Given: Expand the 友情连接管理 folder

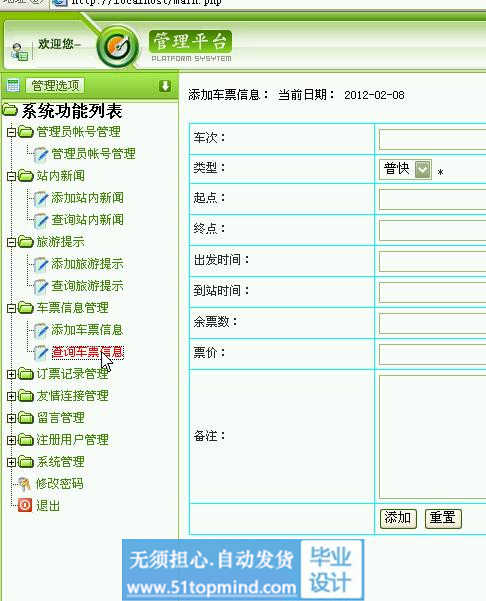Looking at the screenshot, I should coord(11,396).
